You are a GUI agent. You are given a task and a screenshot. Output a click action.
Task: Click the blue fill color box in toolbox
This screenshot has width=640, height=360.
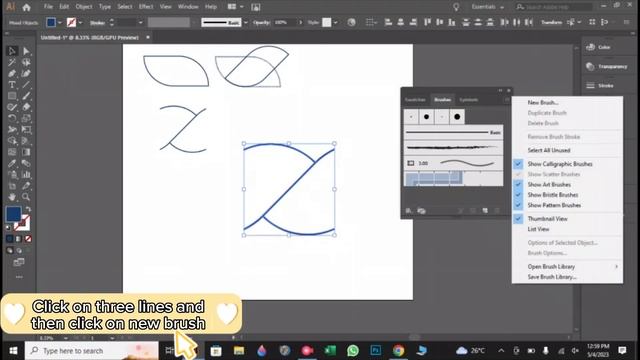(13, 214)
